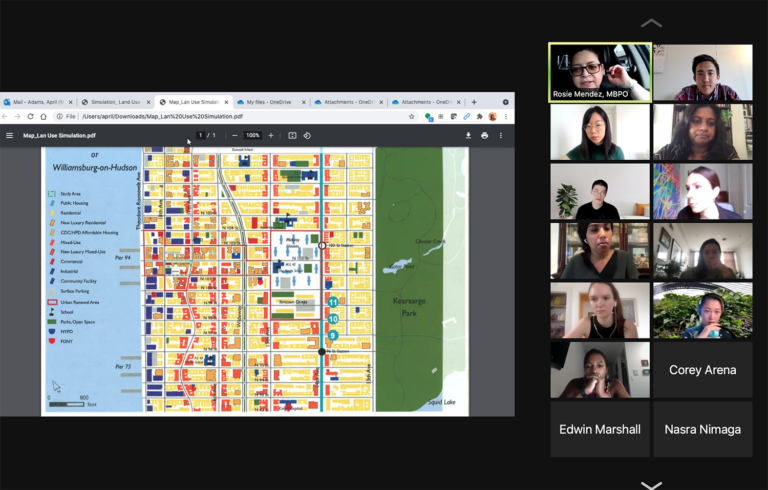Switch to the Mail - Adams, April tab
This screenshot has width=768, height=490.
point(36,102)
